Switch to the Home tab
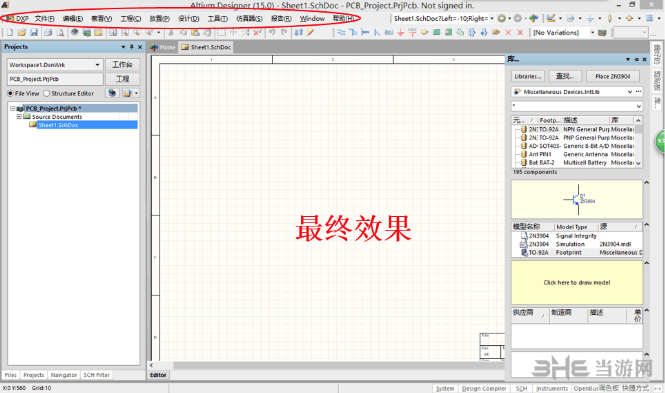This screenshot has width=665, height=393. [x=163, y=47]
